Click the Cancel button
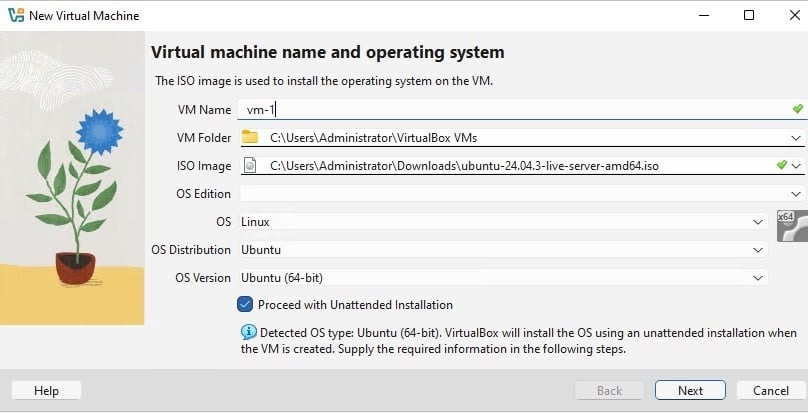This screenshot has height=413, width=808. (x=770, y=390)
